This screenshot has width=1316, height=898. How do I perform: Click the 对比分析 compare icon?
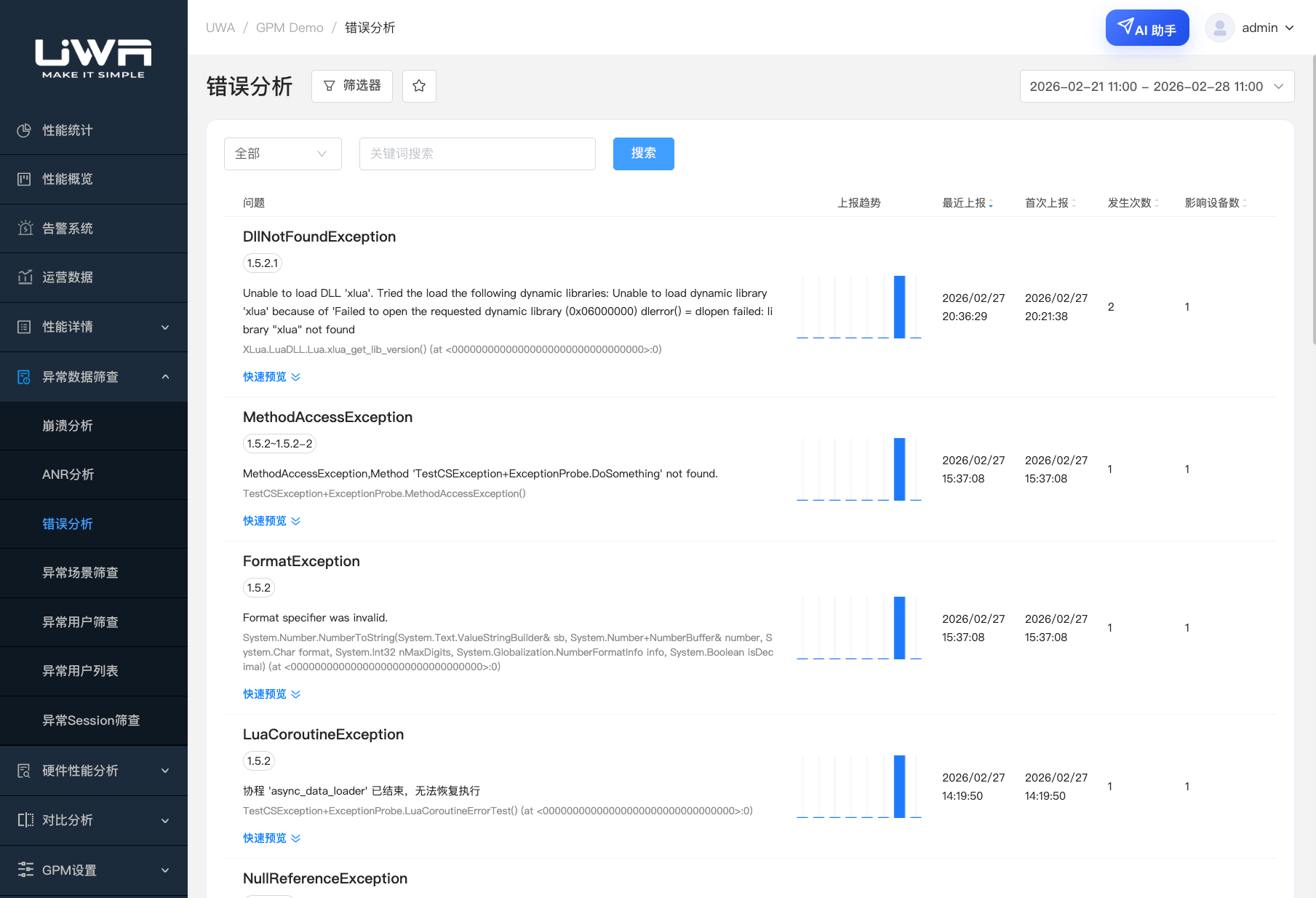(x=25, y=820)
